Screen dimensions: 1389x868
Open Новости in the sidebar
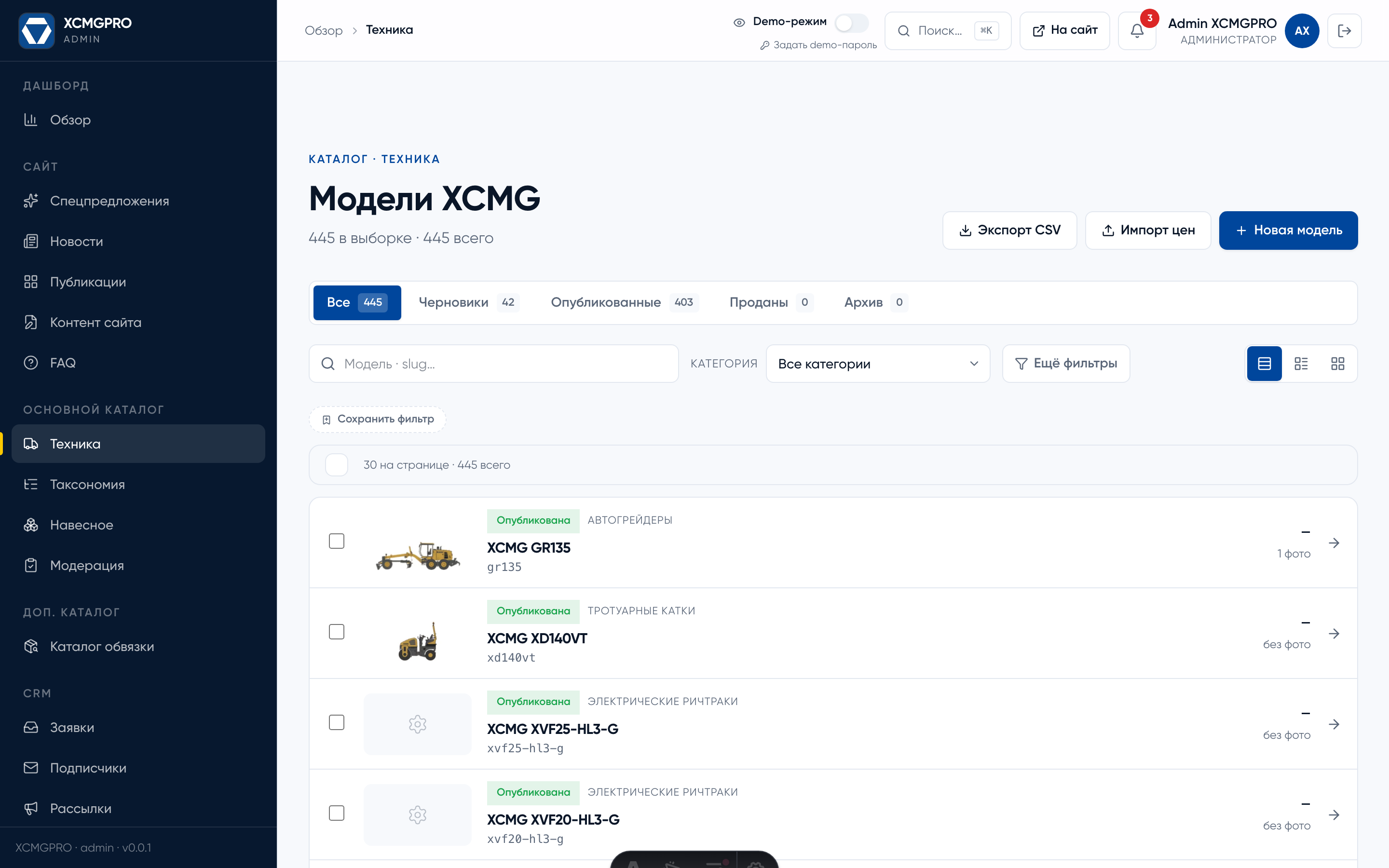pyautogui.click(x=138, y=241)
